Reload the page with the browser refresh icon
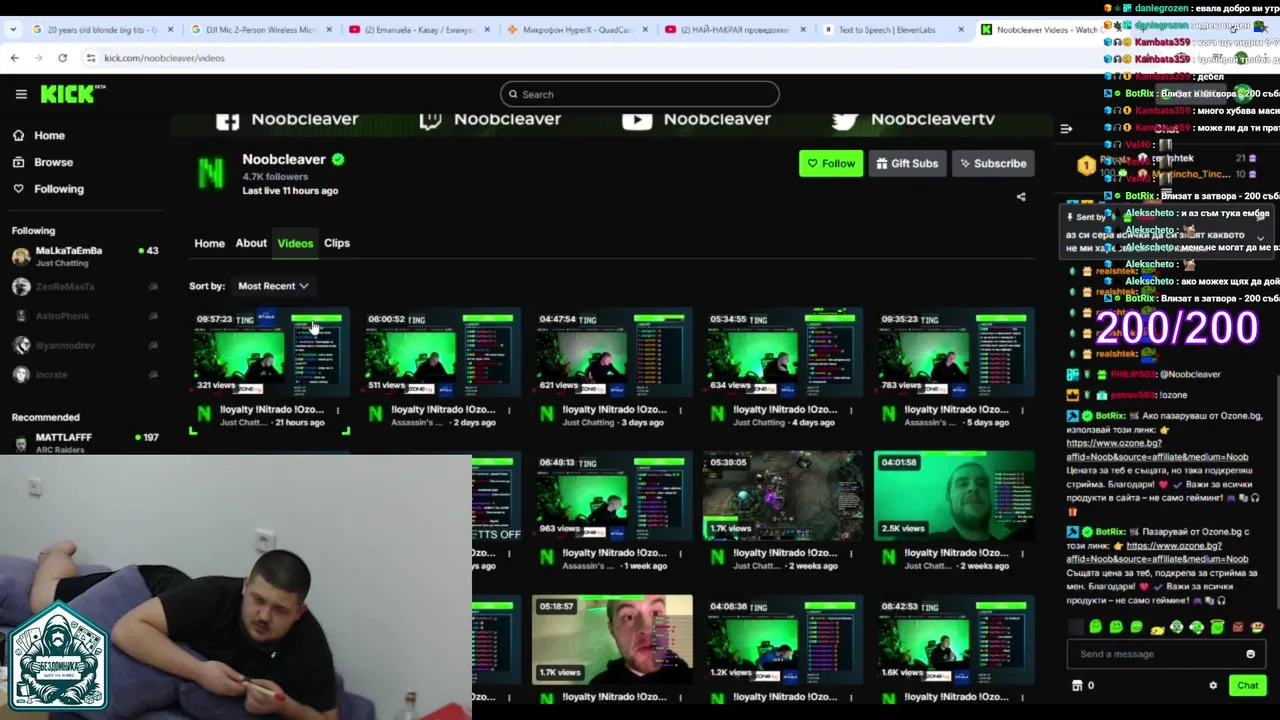1280x720 pixels. pos(62,58)
